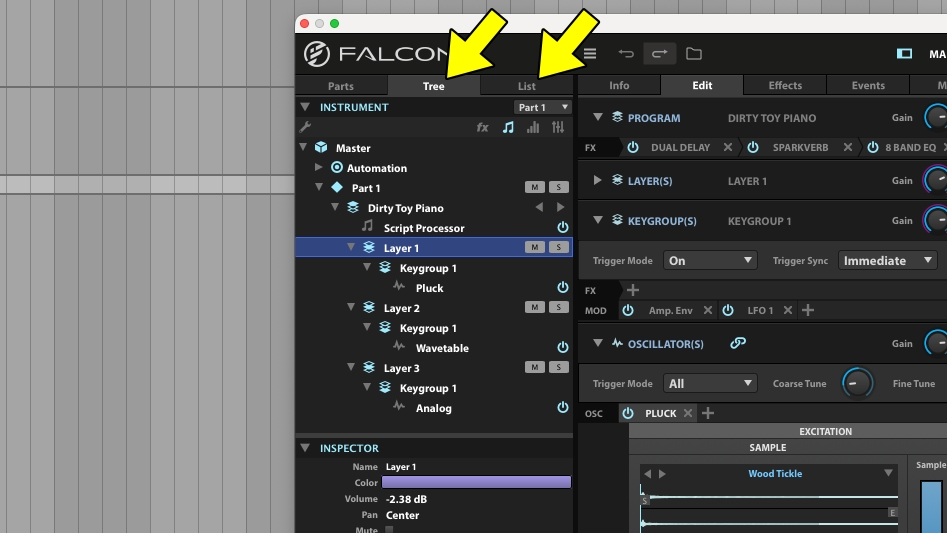Switch to the Tree tab
947x533 pixels.
pos(434,86)
